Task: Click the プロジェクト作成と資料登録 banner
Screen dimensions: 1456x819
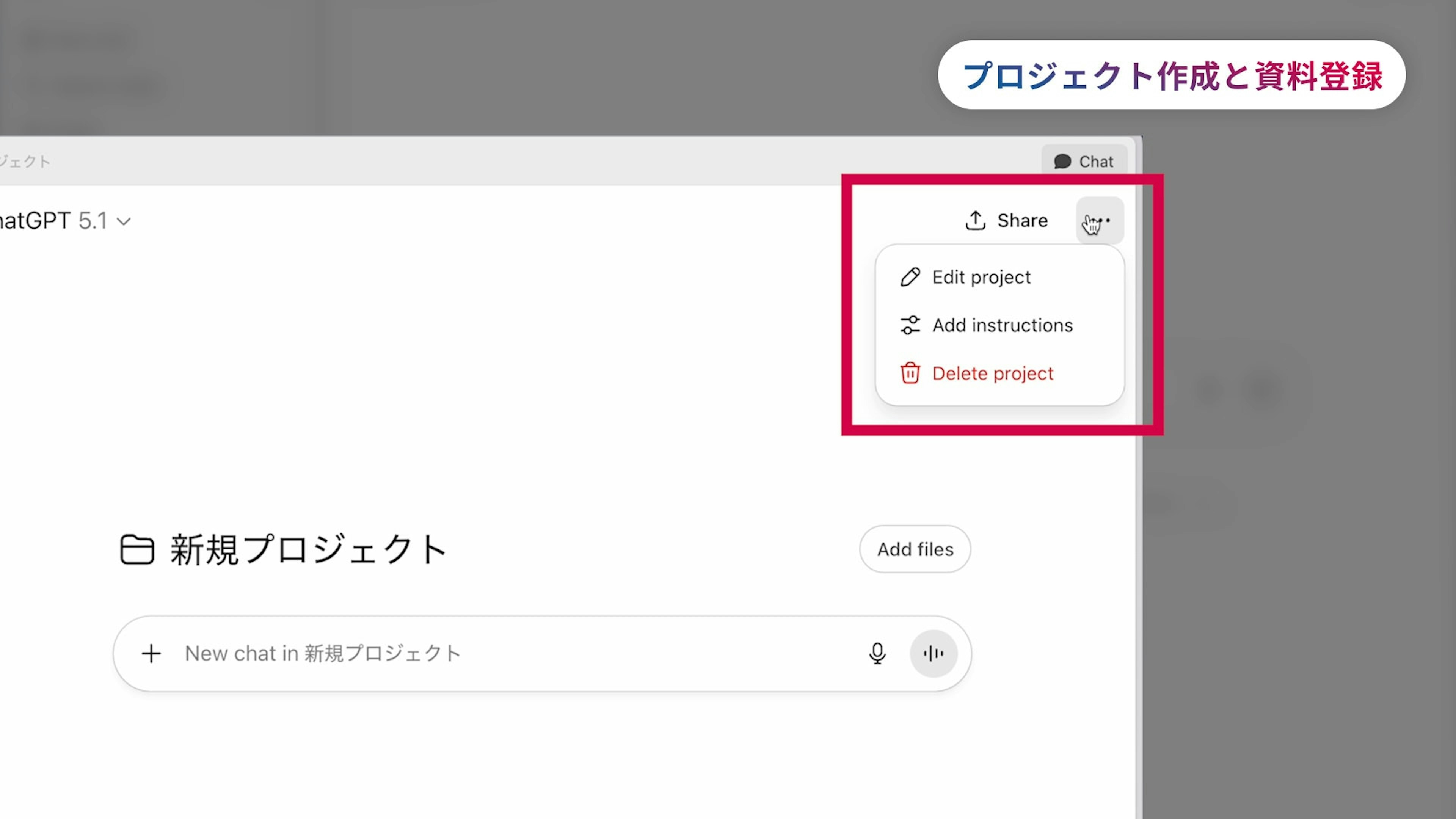Action: tap(1172, 75)
